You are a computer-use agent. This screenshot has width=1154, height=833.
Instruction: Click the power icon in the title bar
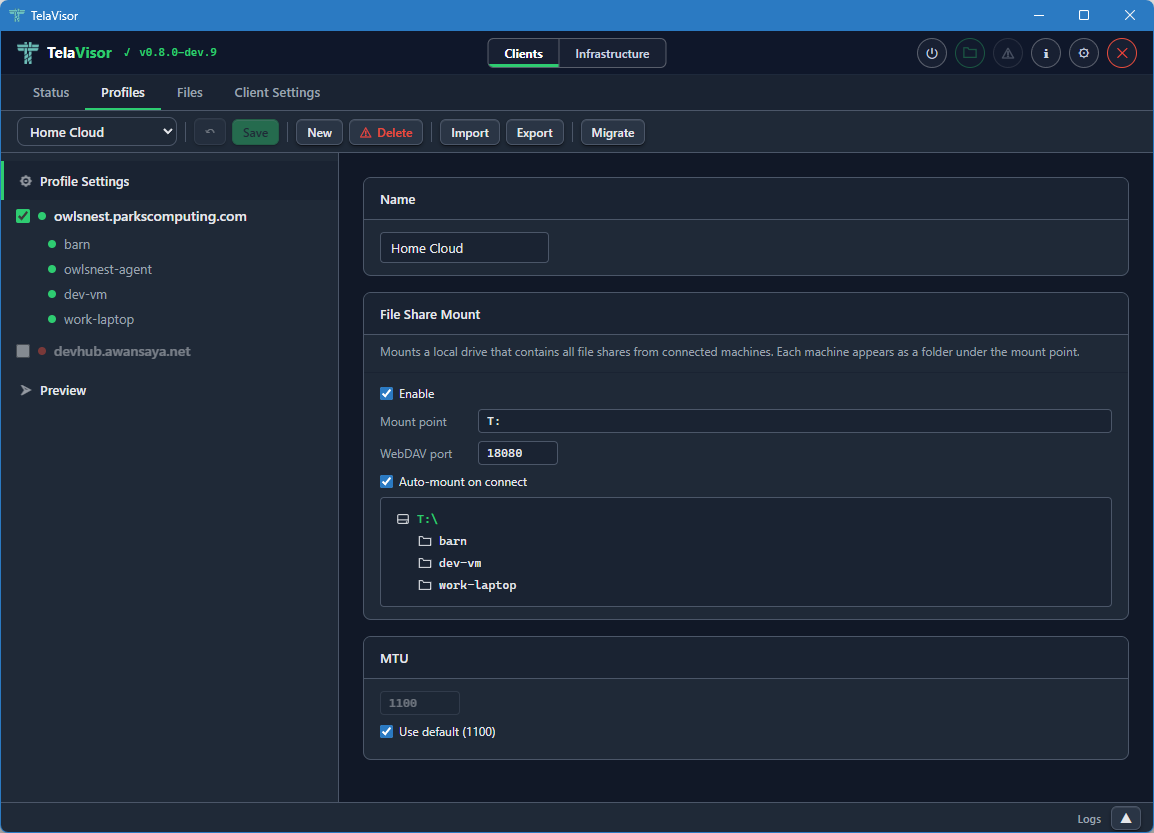(x=931, y=53)
